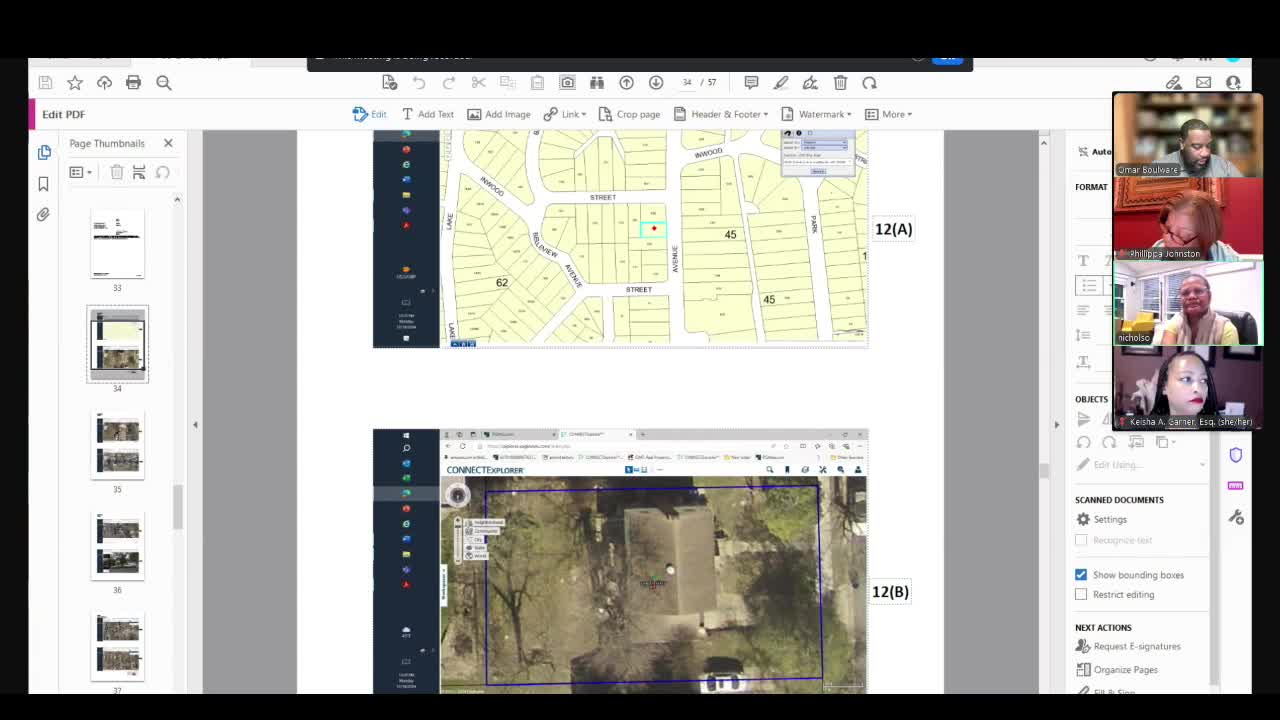Open the Attachments paperclip panel
Screen dimensions: 1280x720
coord(43,215)
